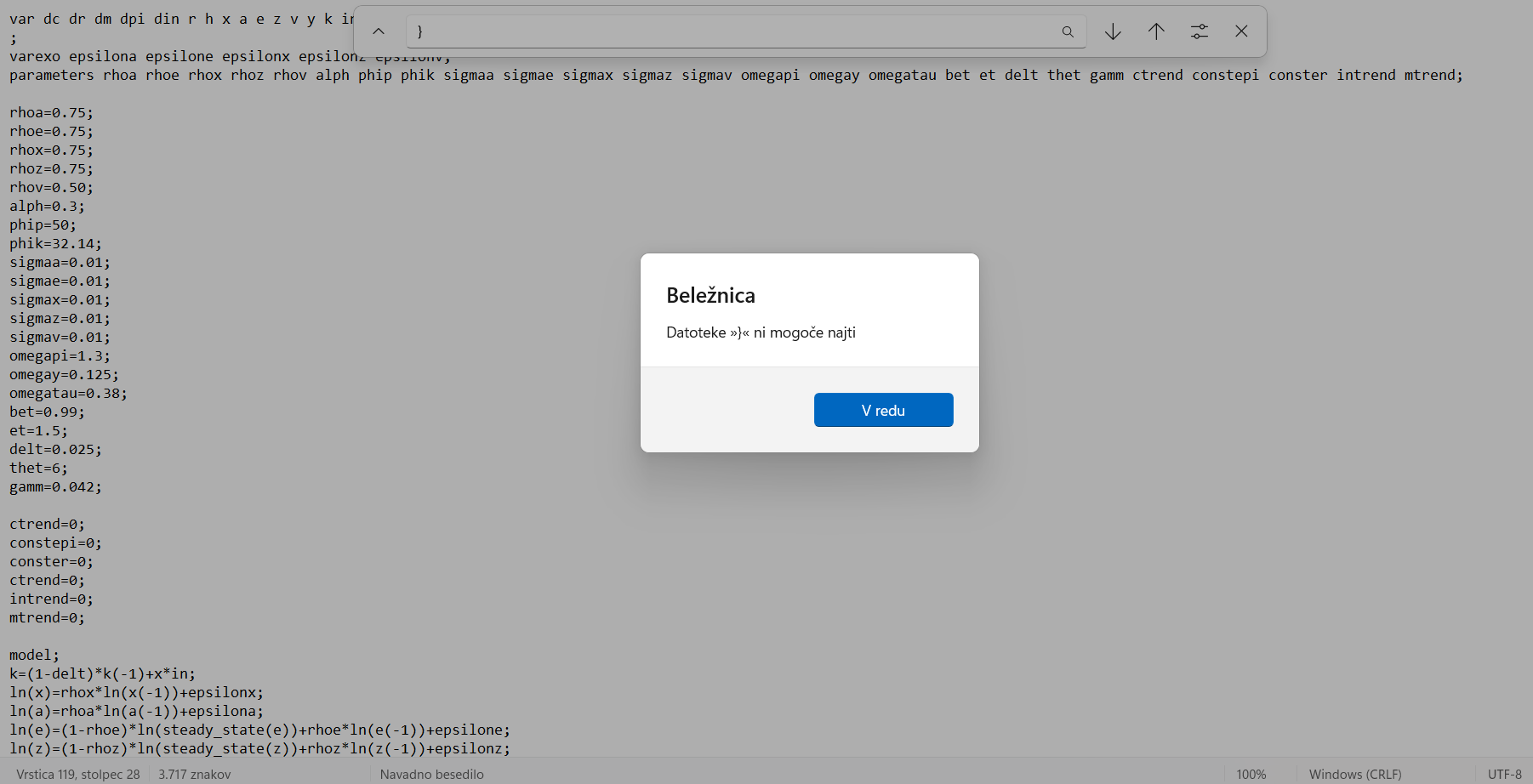This screenshot has height=784, width=1533.
Task: Close the find bar with X icon
Action: 1241,31
